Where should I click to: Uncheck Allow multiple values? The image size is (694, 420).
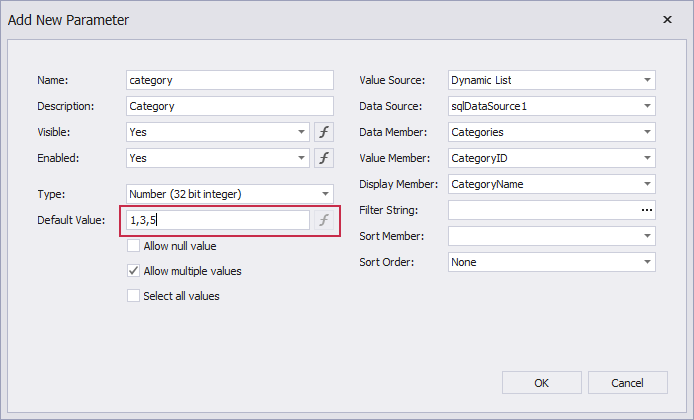tap(134, 271)
